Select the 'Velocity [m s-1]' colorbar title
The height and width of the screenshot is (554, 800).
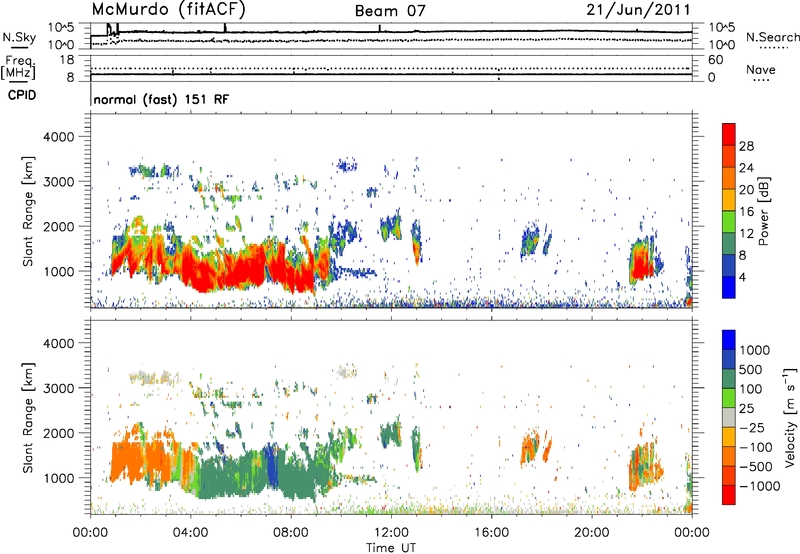point(790,417)
